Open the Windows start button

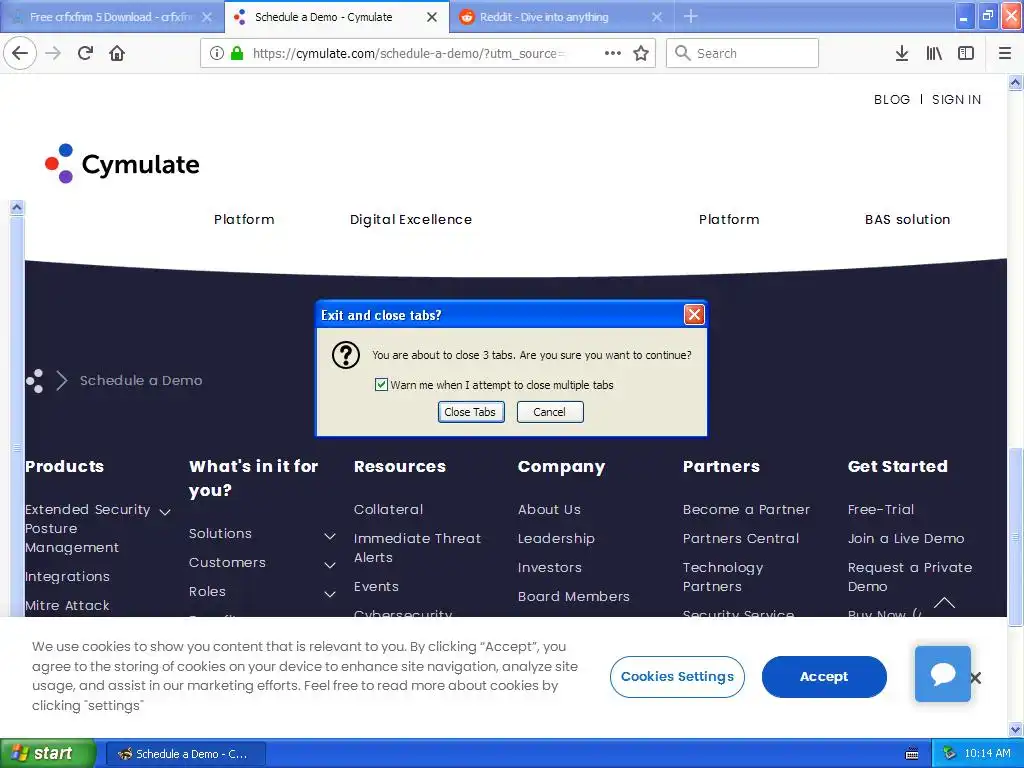click(48, 754)
